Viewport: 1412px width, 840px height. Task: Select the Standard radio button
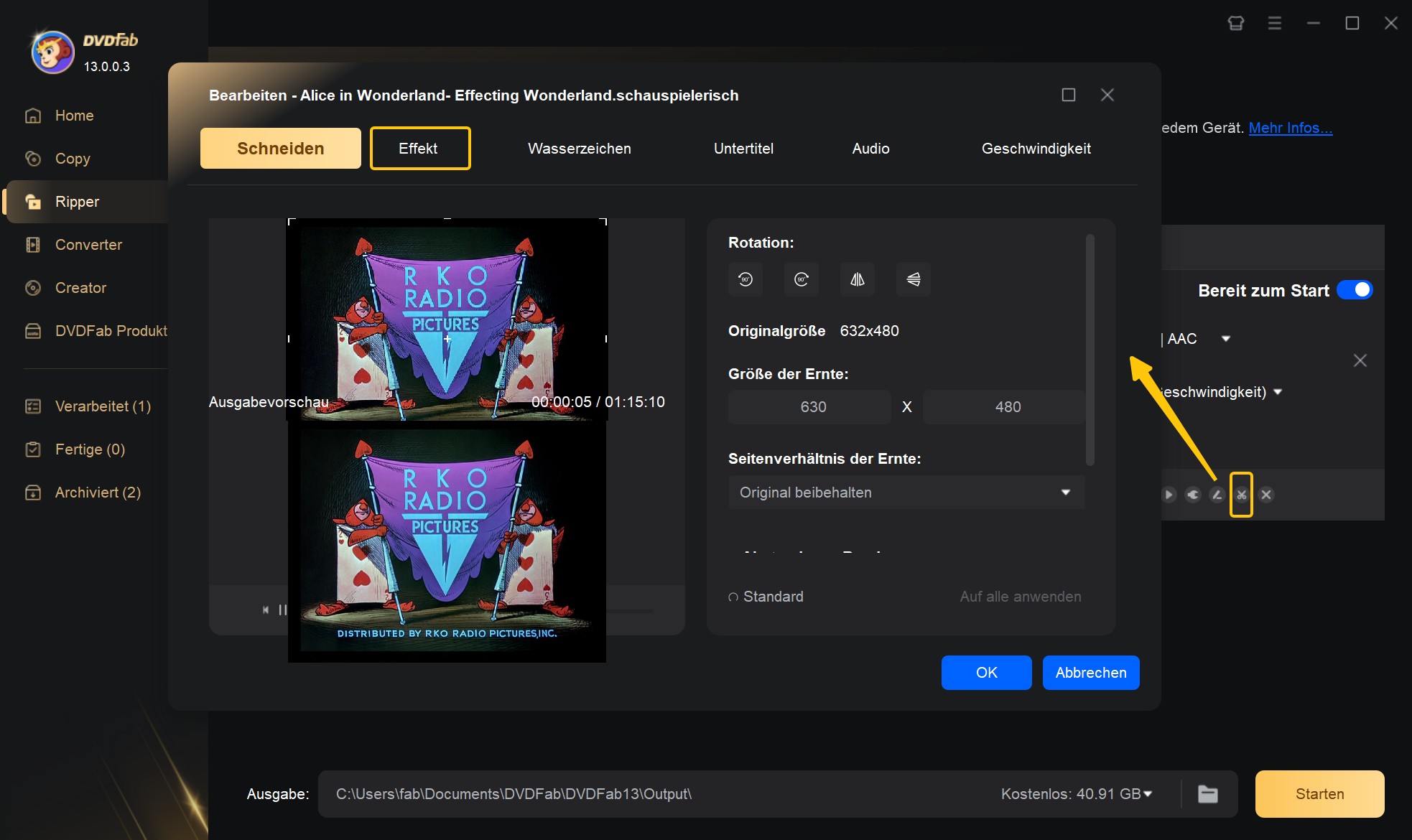coord(732,595)
